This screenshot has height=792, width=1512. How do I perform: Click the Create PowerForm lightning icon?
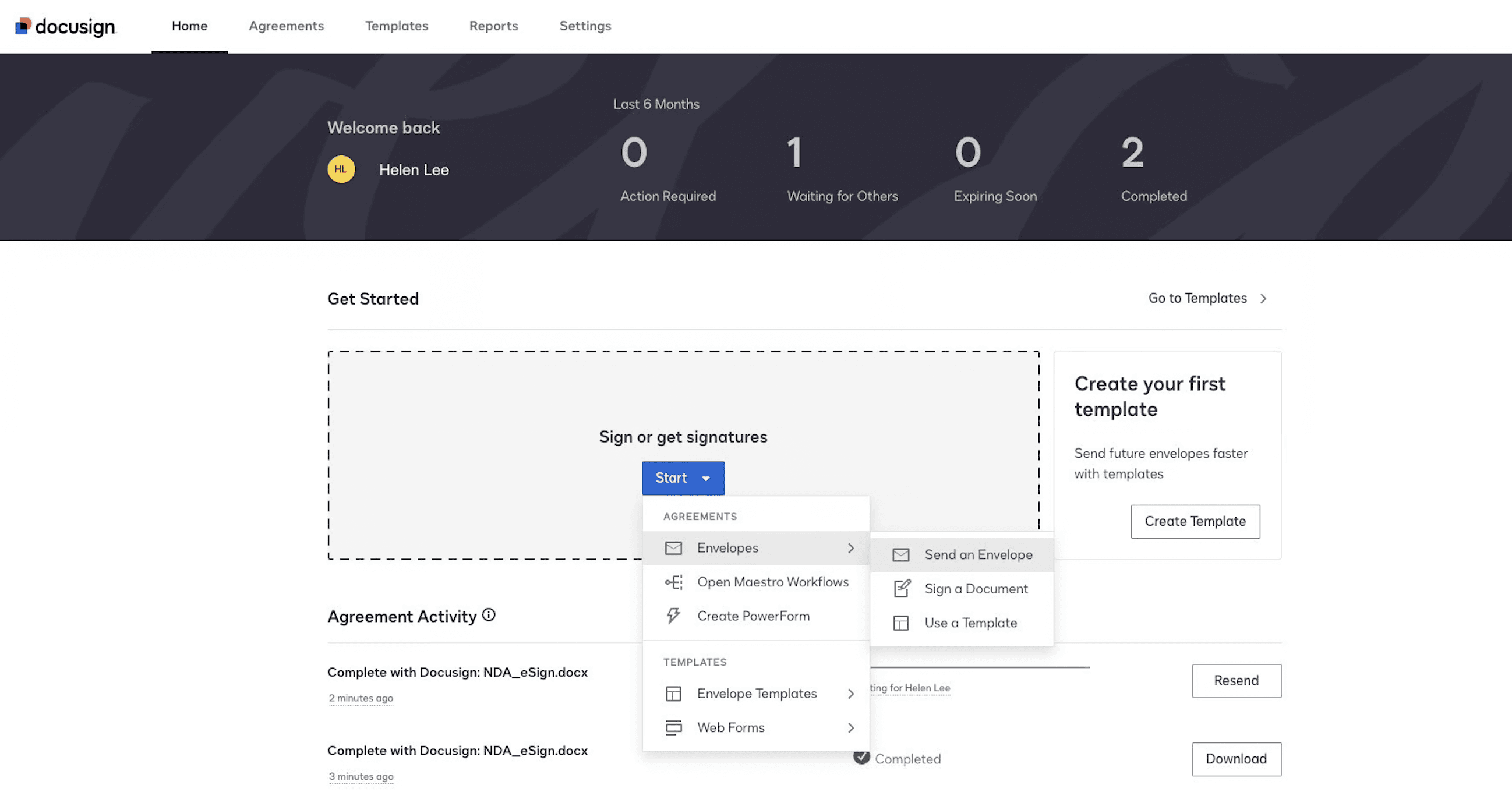(x=673, y=616)
